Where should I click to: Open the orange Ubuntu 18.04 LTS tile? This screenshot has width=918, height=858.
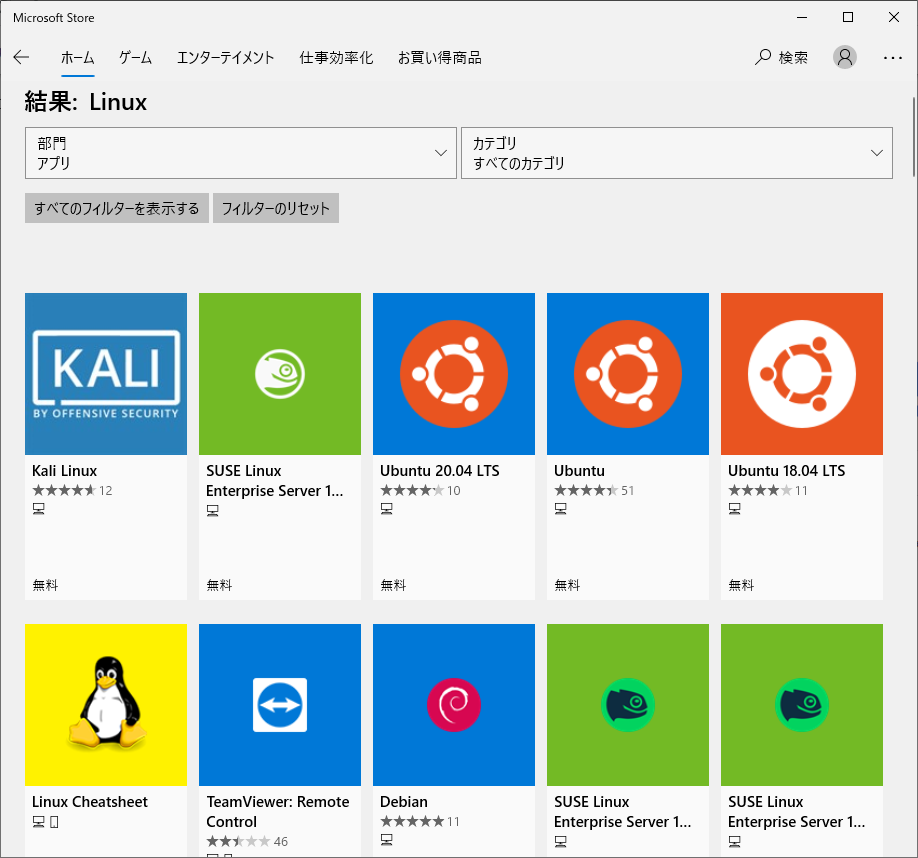click(x=802, y=374)
